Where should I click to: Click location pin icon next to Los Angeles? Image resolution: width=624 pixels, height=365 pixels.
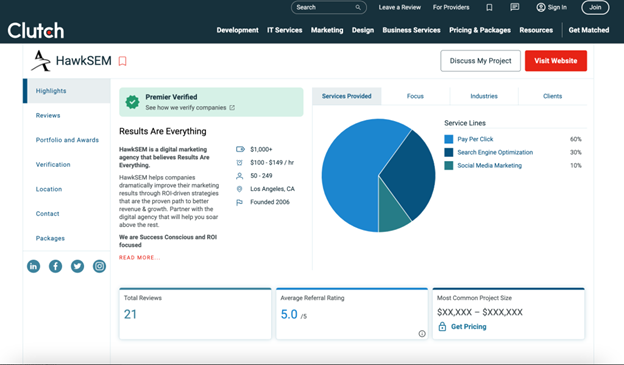(239, 189)
